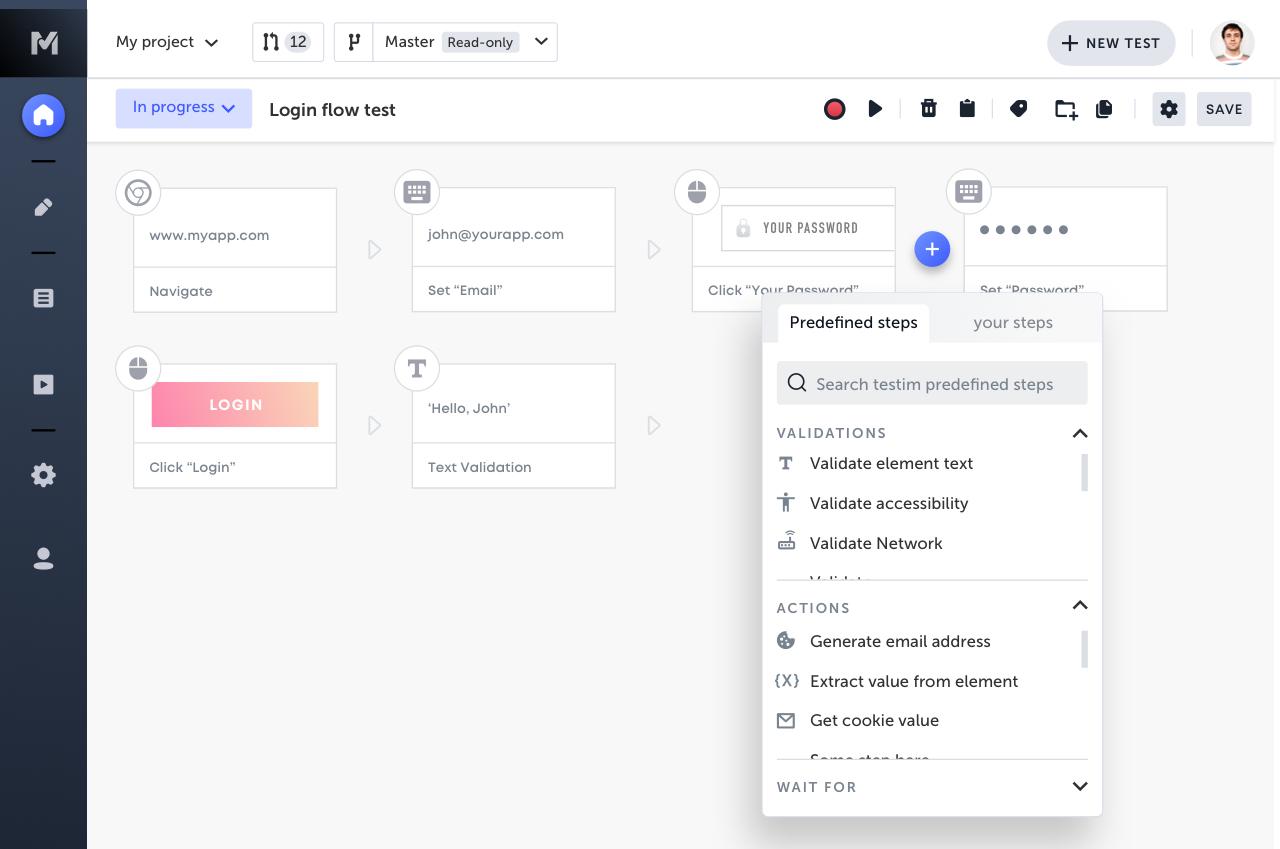Screen dimensions: 1280x849
Task: SAVE the current test
Action: [x=1224, y=109]
